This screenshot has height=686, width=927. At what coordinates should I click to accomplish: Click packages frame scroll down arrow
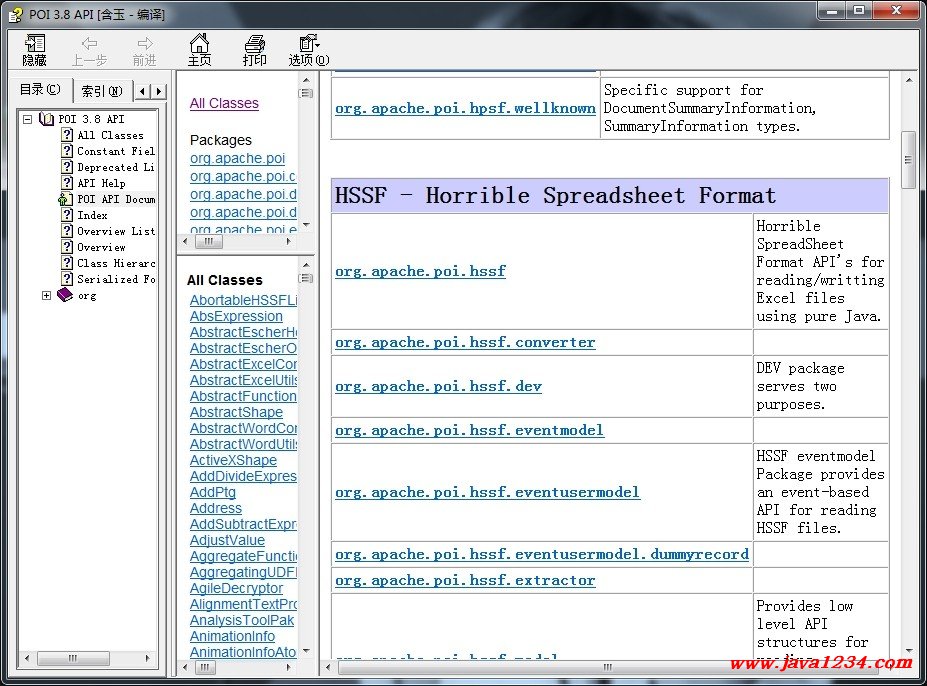point(306,225)
